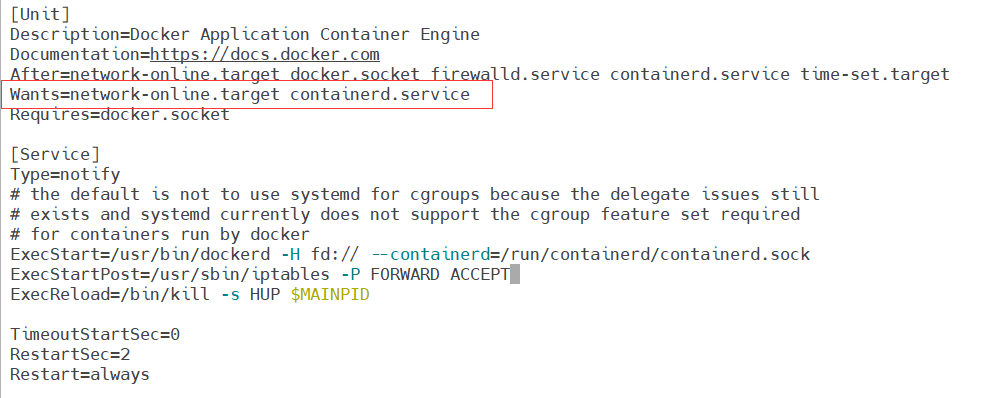Viewport: 995px width, 398px height.
Task: Place cursor on the [Service] section header
Action: point(55,155)
